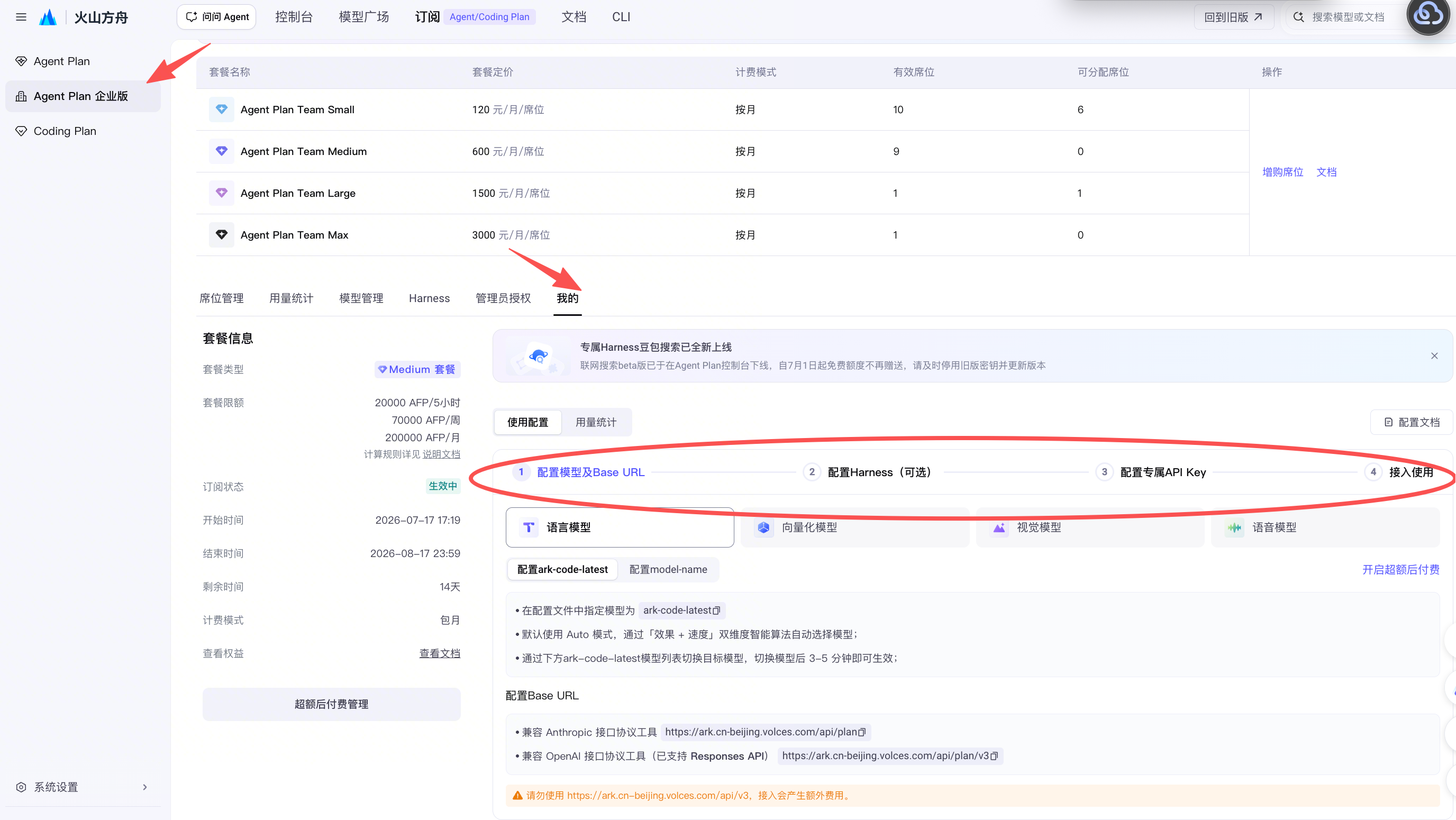
Task: Copy the OpenAI-compatible Base URL
Action: pyautogui.click(x=994, y=755)
